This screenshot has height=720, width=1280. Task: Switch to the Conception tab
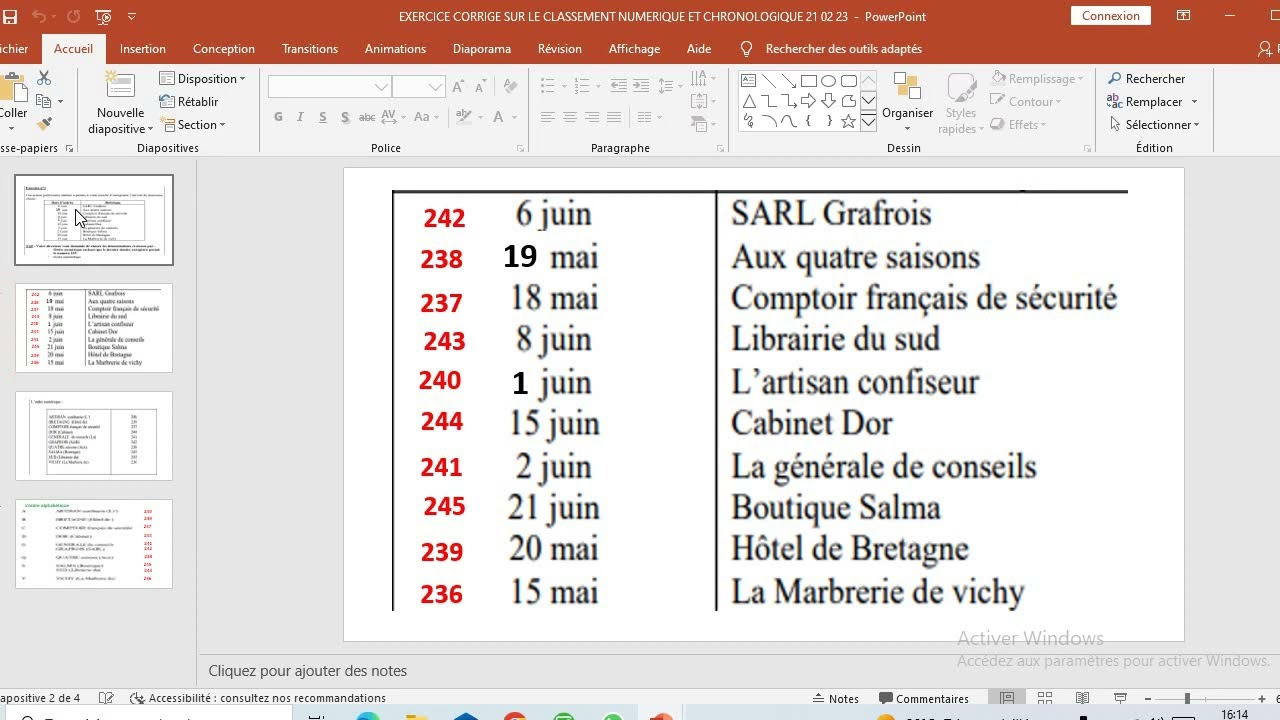tap(224, 48)
